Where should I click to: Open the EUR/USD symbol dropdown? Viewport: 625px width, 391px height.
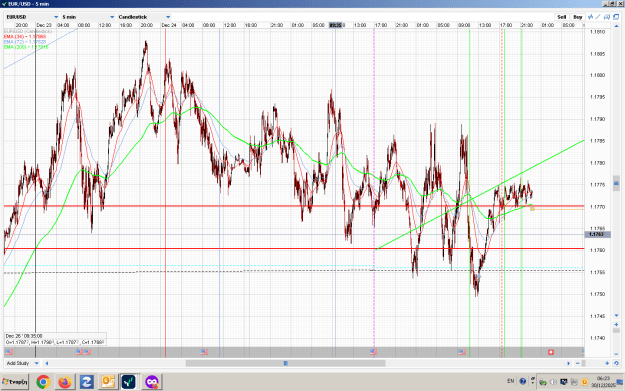click(32, 17)
